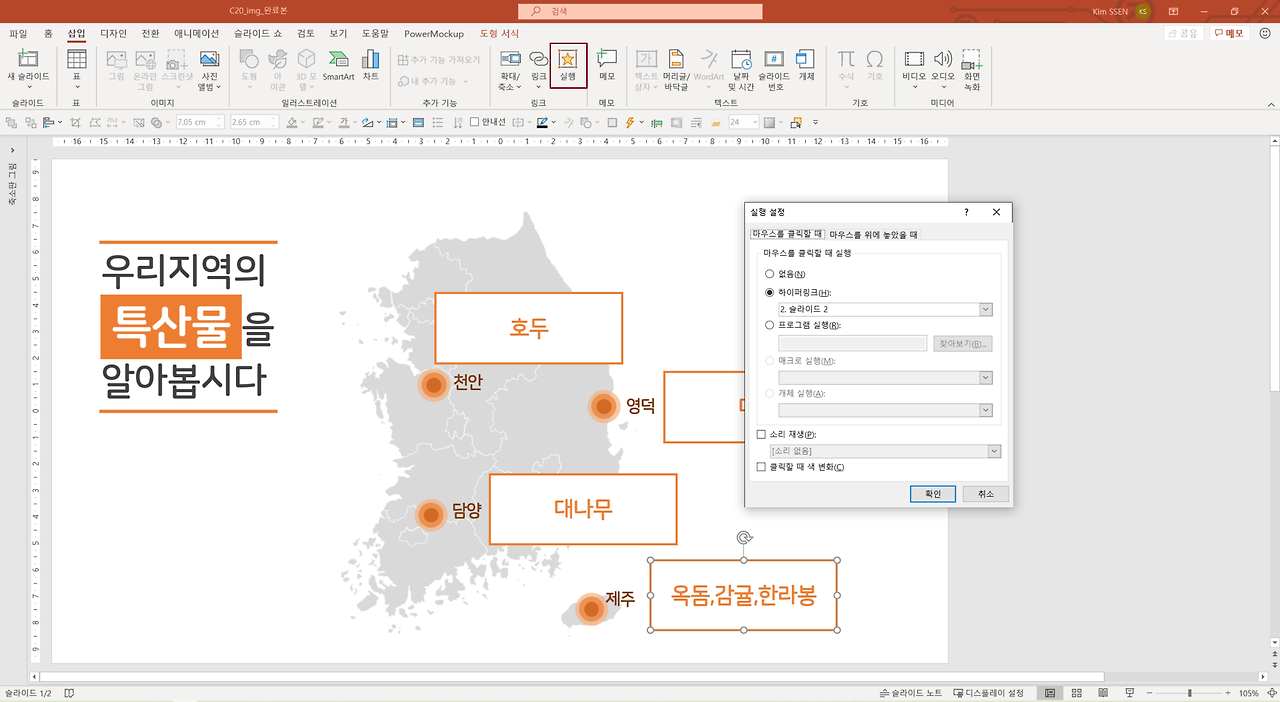Screen dimensions: 1280x702
Task: Expand the shape fill dropdown arrow in quick toolbar
Action: pyautogui.click(x=302, y=123)
